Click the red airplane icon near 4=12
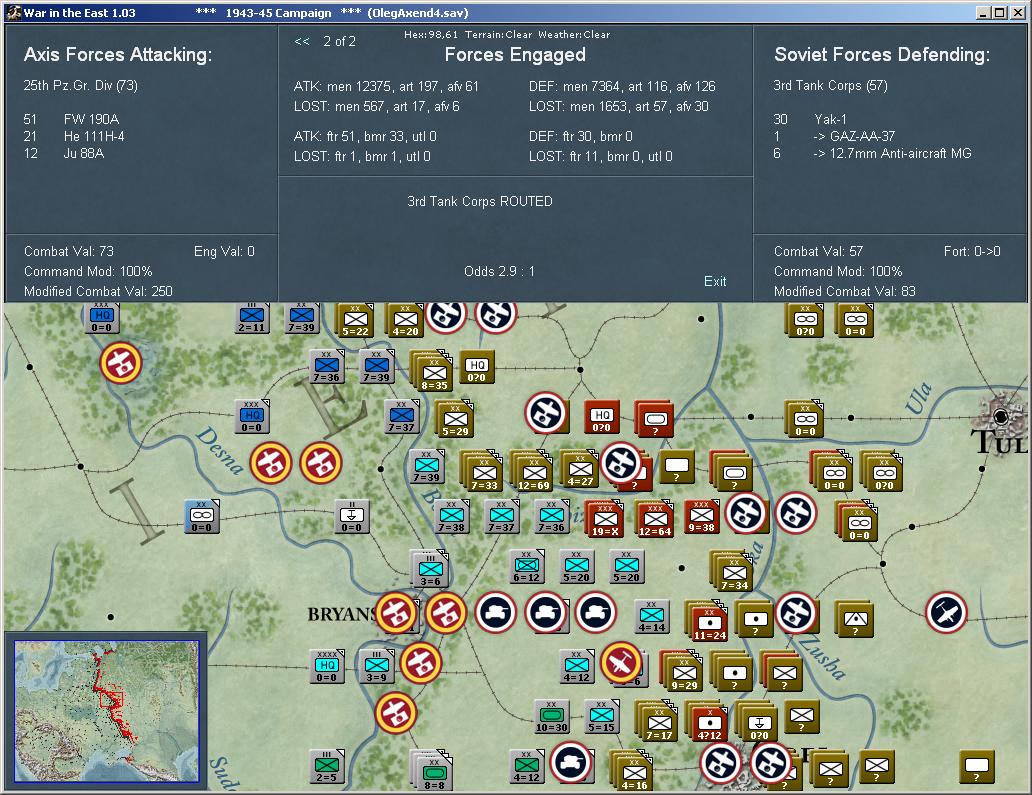The width and height of the screenshot is (1032, 795). [x=621, y=662]
